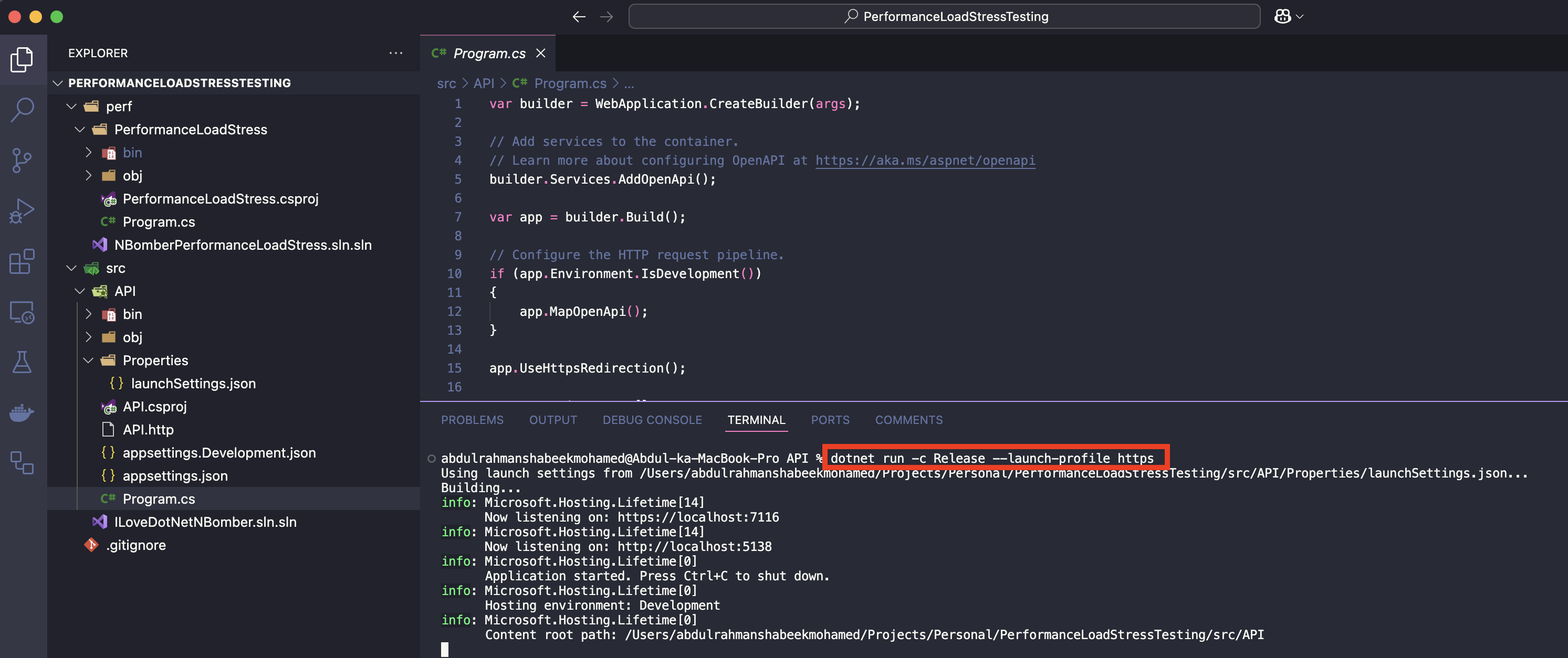Open the Remote Explorer icon
Viewport: 1568px width, 658px height.
pyautogui.click(x=22, y=313)
